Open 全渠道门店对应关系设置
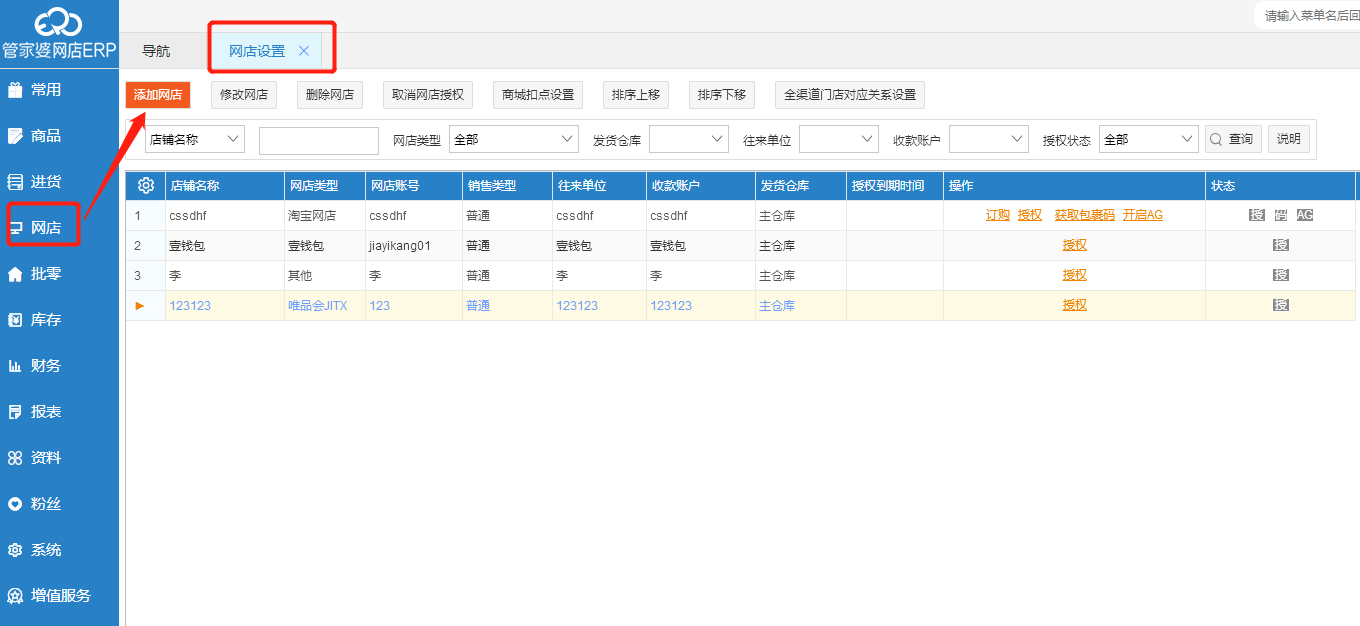This screenshot has width=1360, height=626. [x=850, y=95]
